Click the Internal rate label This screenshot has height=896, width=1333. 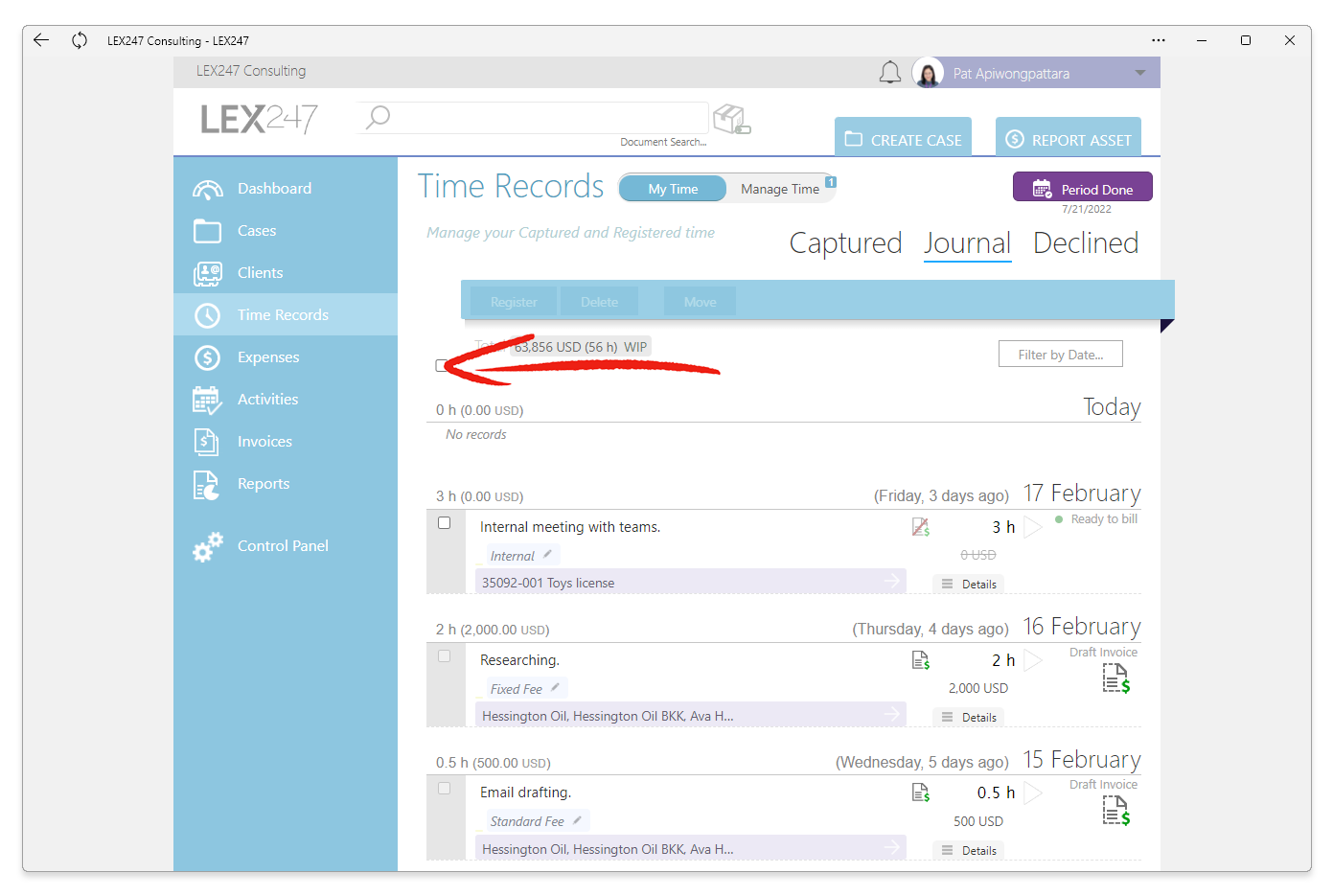512,556
